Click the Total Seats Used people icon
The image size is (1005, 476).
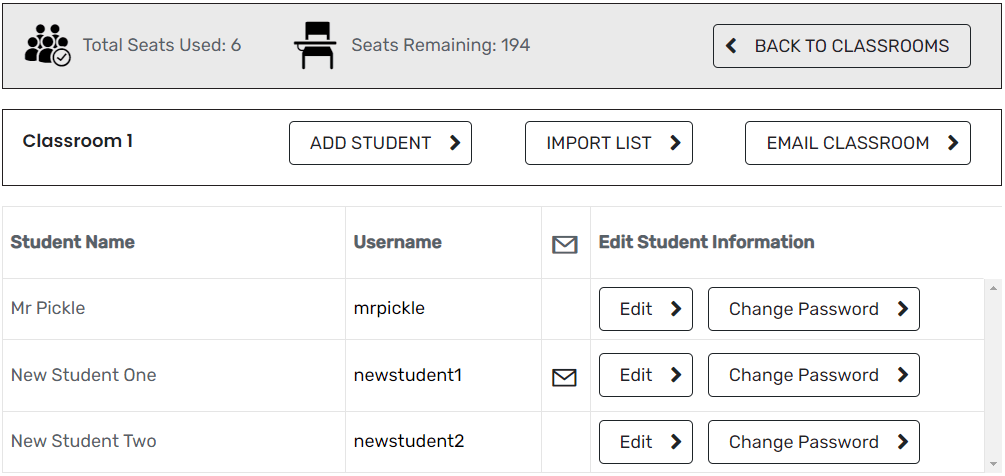pos(47,45)
